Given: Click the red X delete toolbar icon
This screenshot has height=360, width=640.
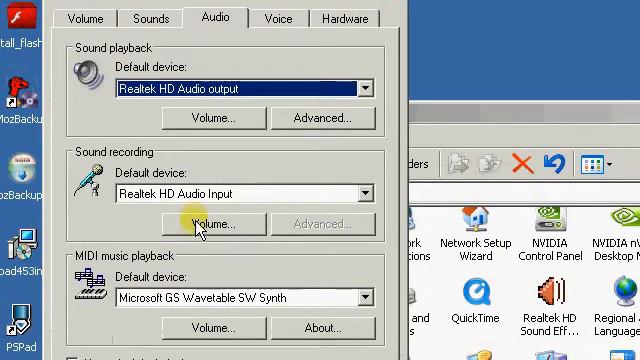Looking at the screenshot, I should click(522, 164).
